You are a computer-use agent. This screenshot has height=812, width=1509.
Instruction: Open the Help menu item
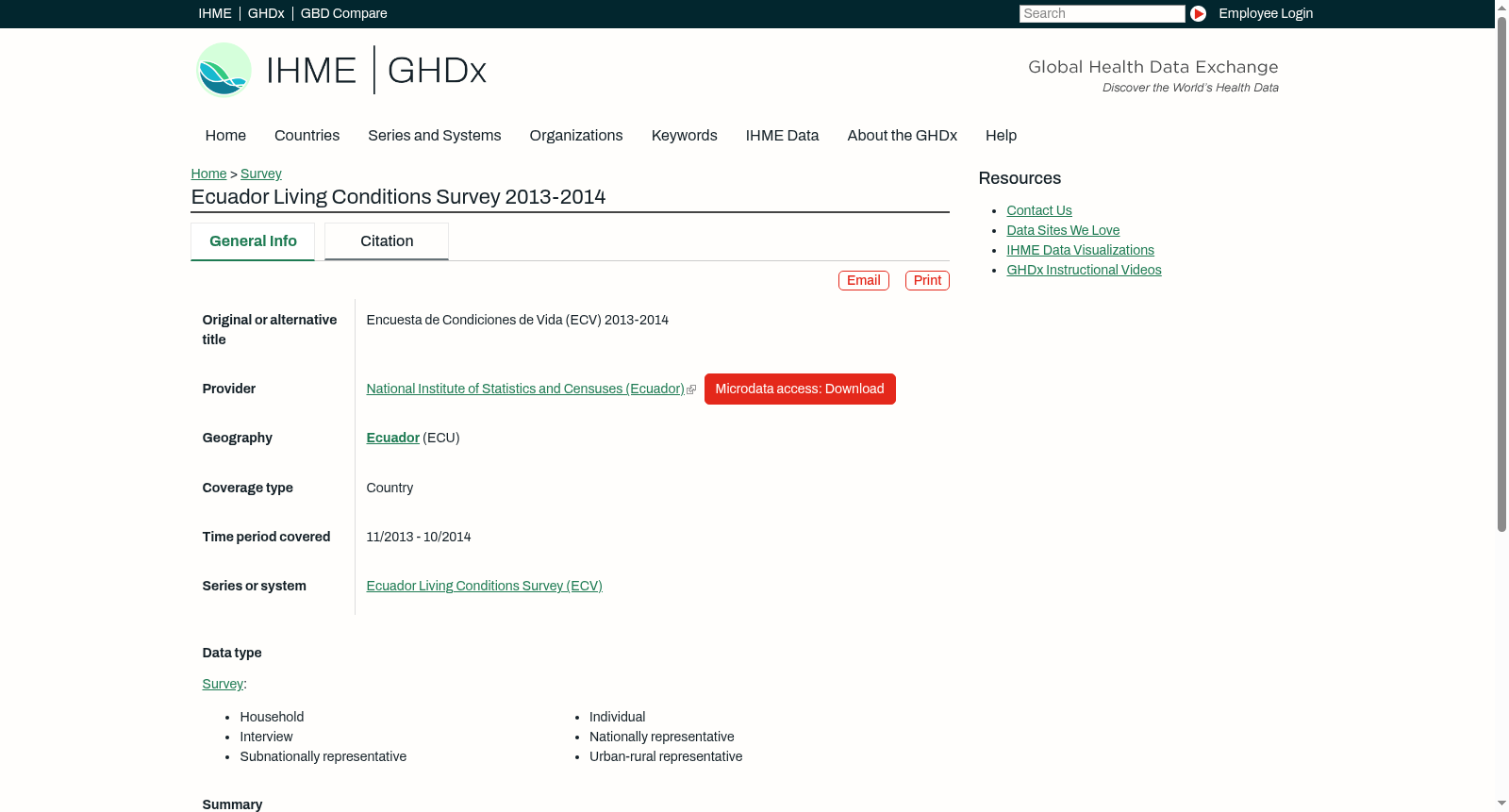(1002, 136)
